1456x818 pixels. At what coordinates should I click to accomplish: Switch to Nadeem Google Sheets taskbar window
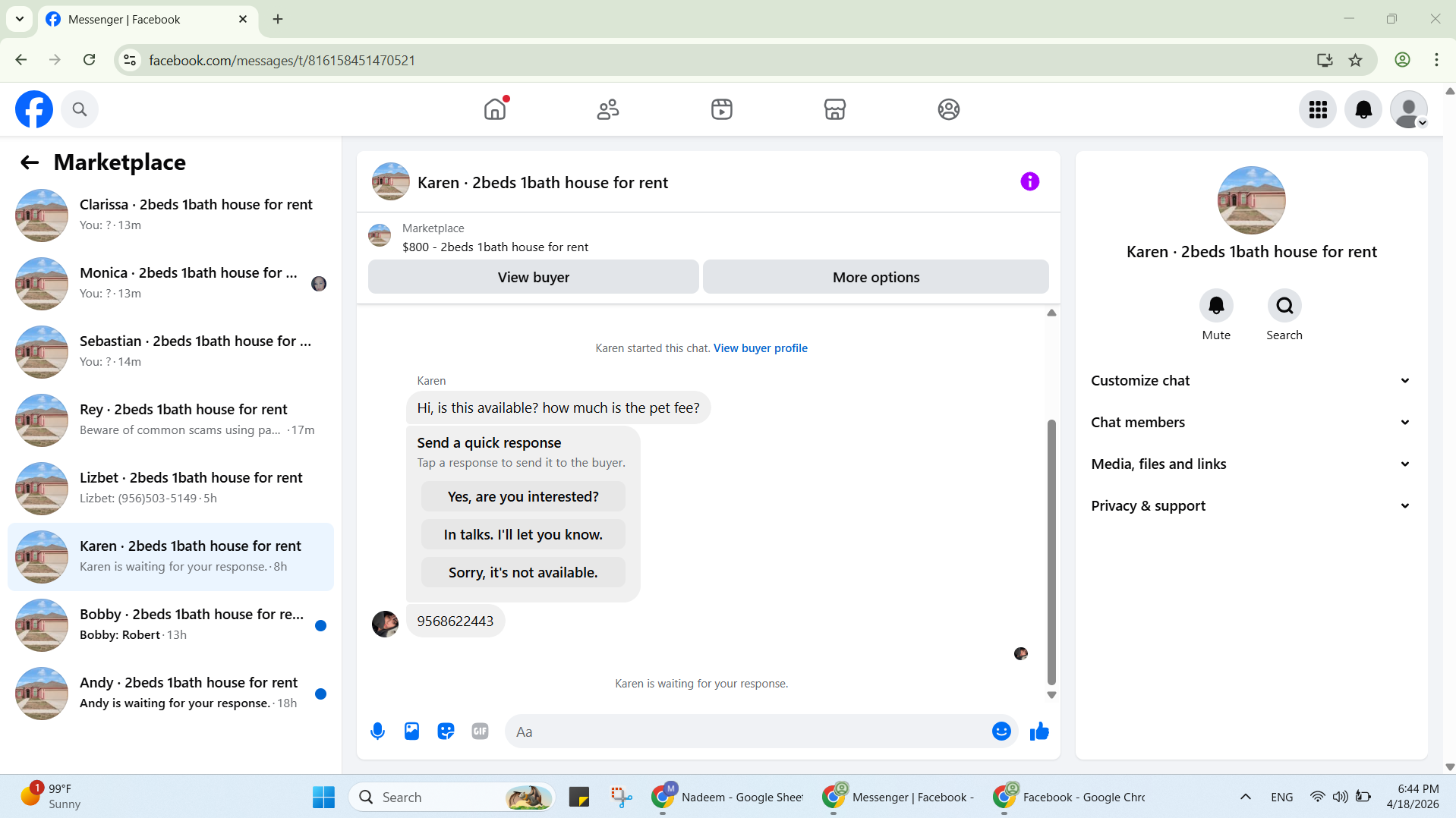click(x=727, y=797)
